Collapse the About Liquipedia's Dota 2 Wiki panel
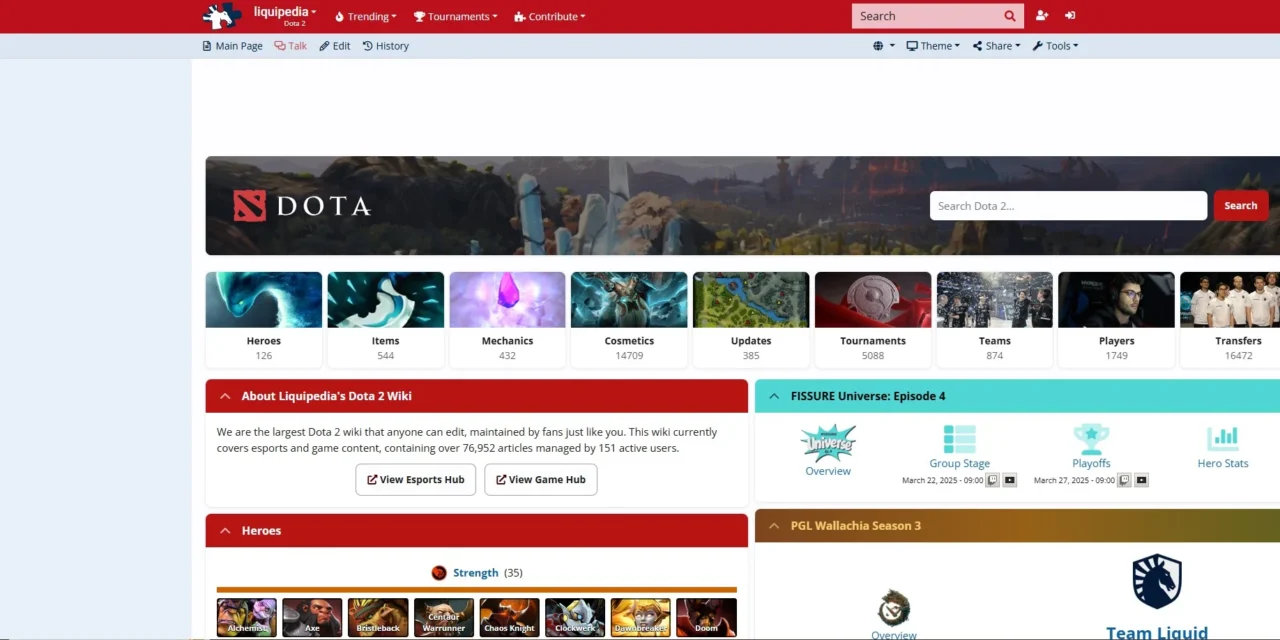The height and width of the screenshot is (640, 1280). tap(225, 396)
